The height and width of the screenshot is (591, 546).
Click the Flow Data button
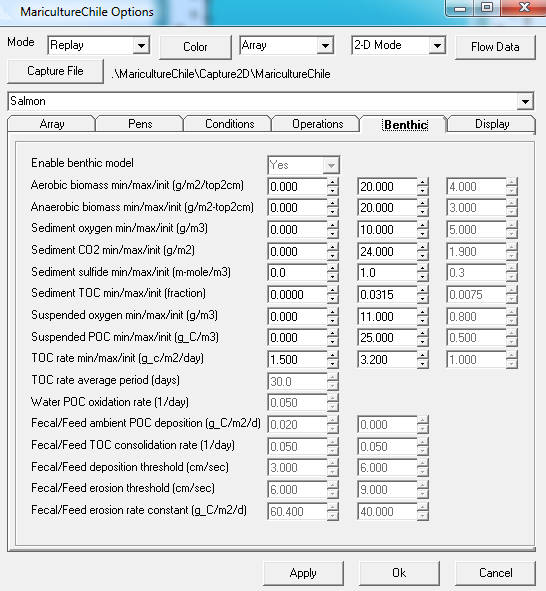coord(495,47)
